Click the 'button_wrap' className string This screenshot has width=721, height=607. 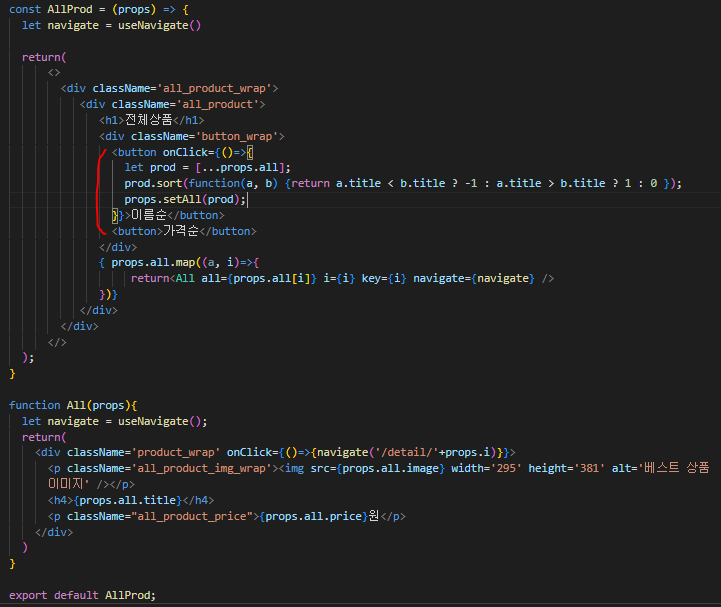236,136
